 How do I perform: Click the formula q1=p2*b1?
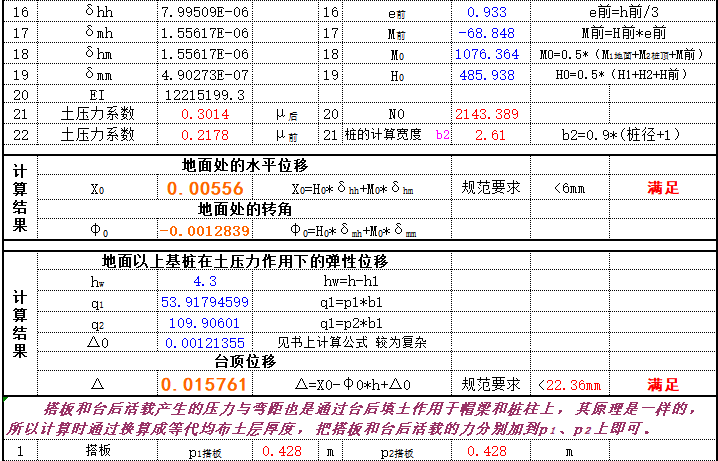tap(351, 323)
